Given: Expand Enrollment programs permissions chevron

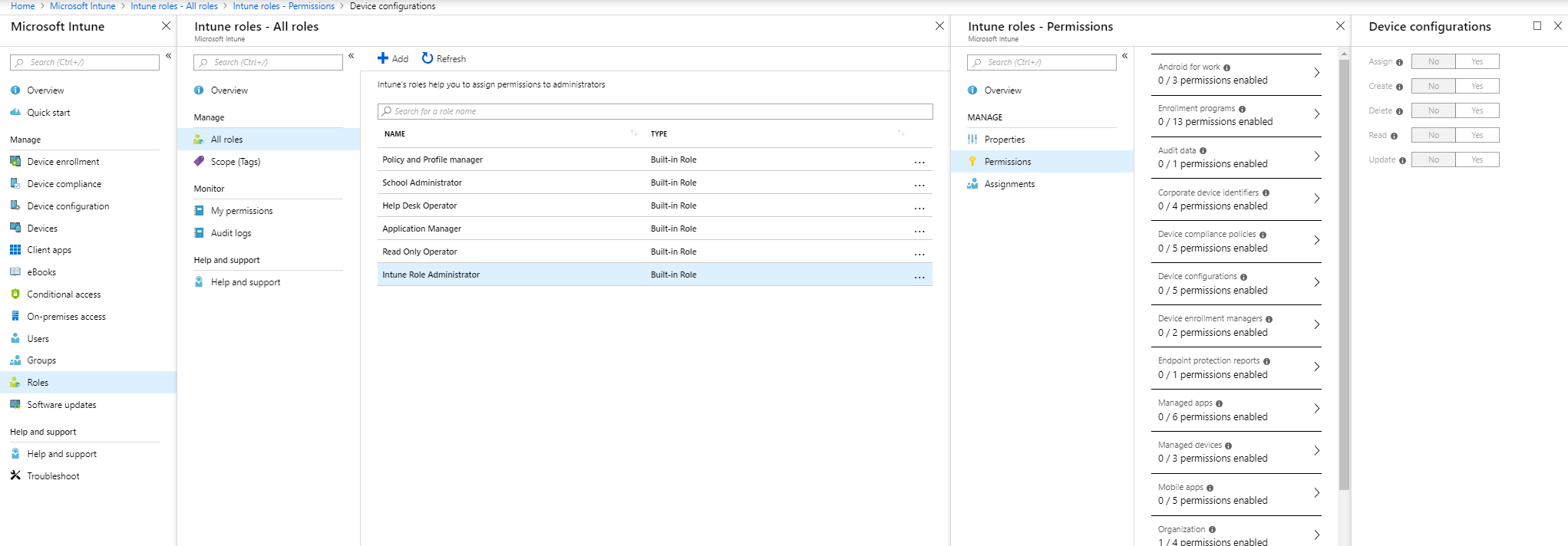Looking at the screenshot, I should pos(1316,114).
